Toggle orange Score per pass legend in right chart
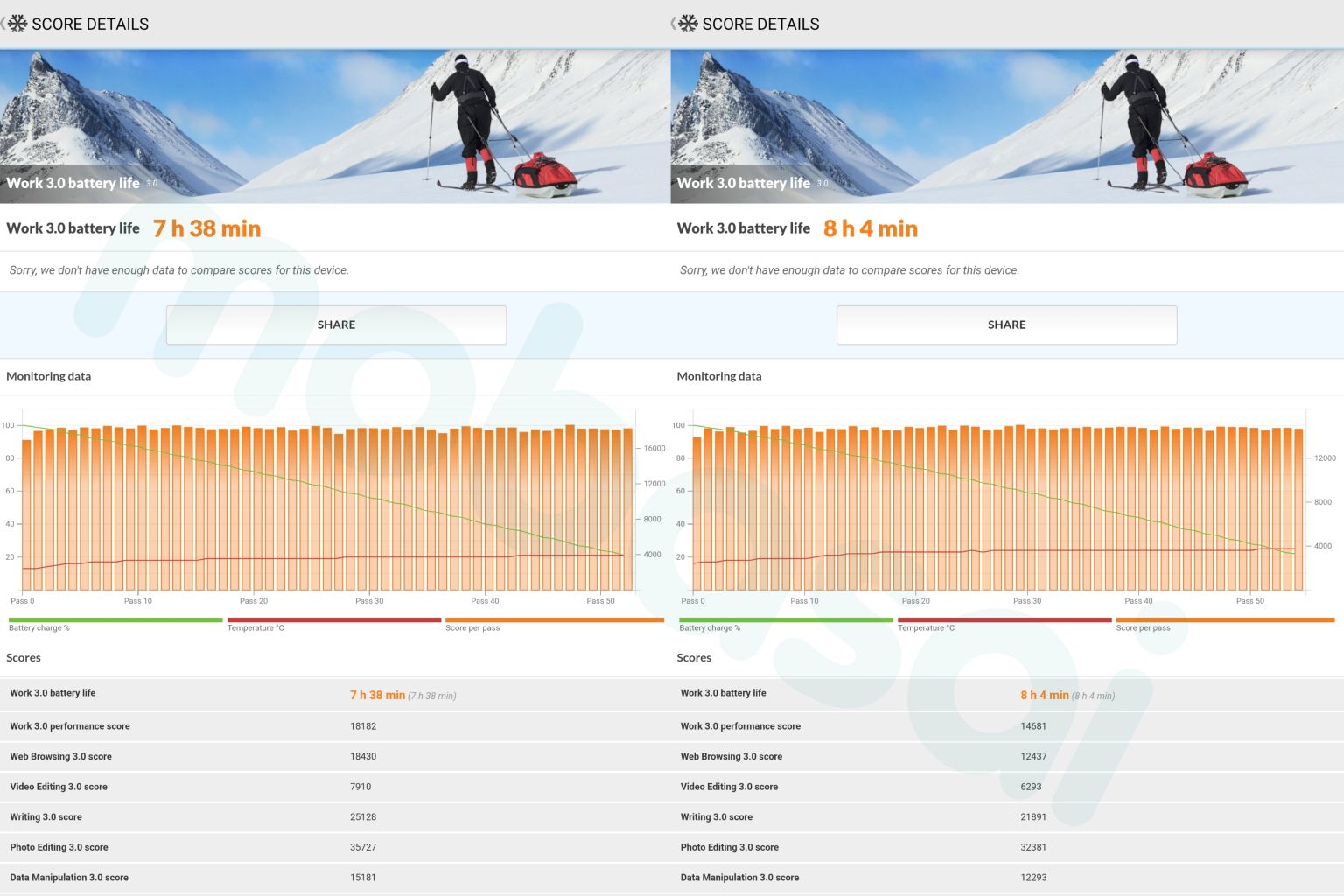Screen dimensions: 1344x896 tap(1224, 623)
